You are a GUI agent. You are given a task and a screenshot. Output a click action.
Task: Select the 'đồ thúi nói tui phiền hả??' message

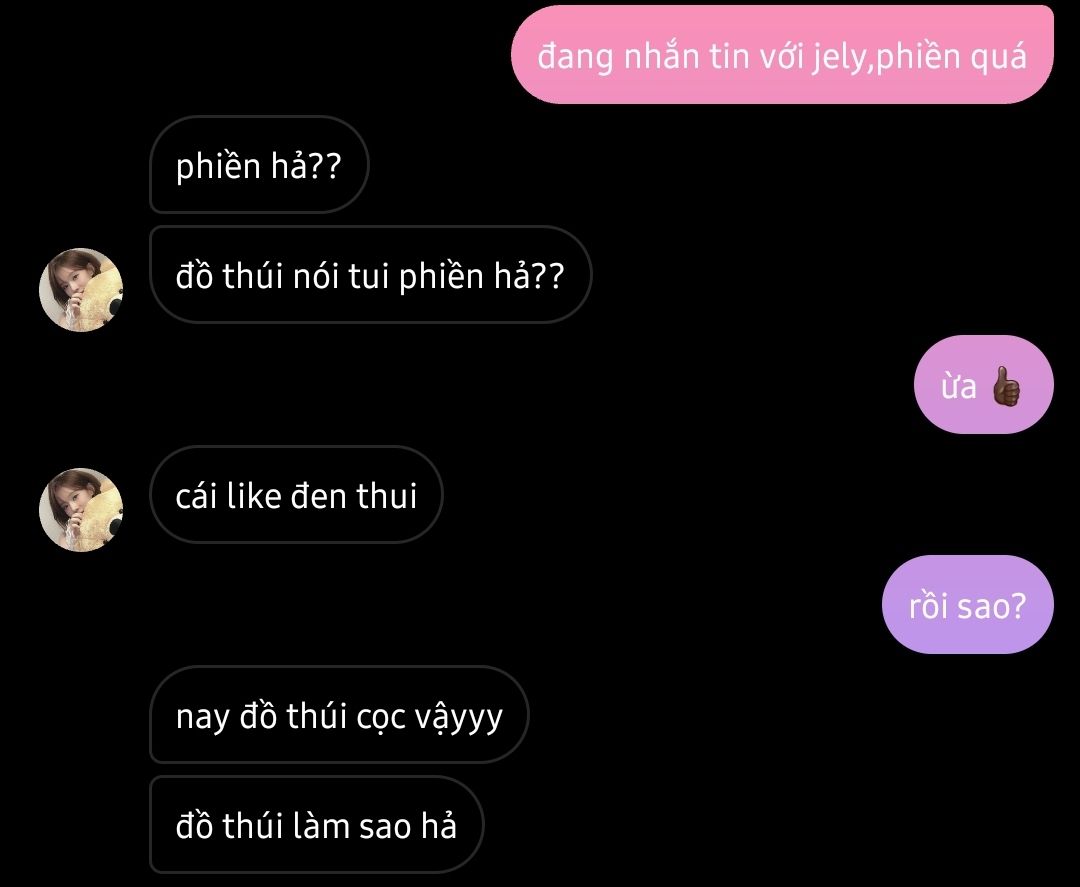pos(371,275)
